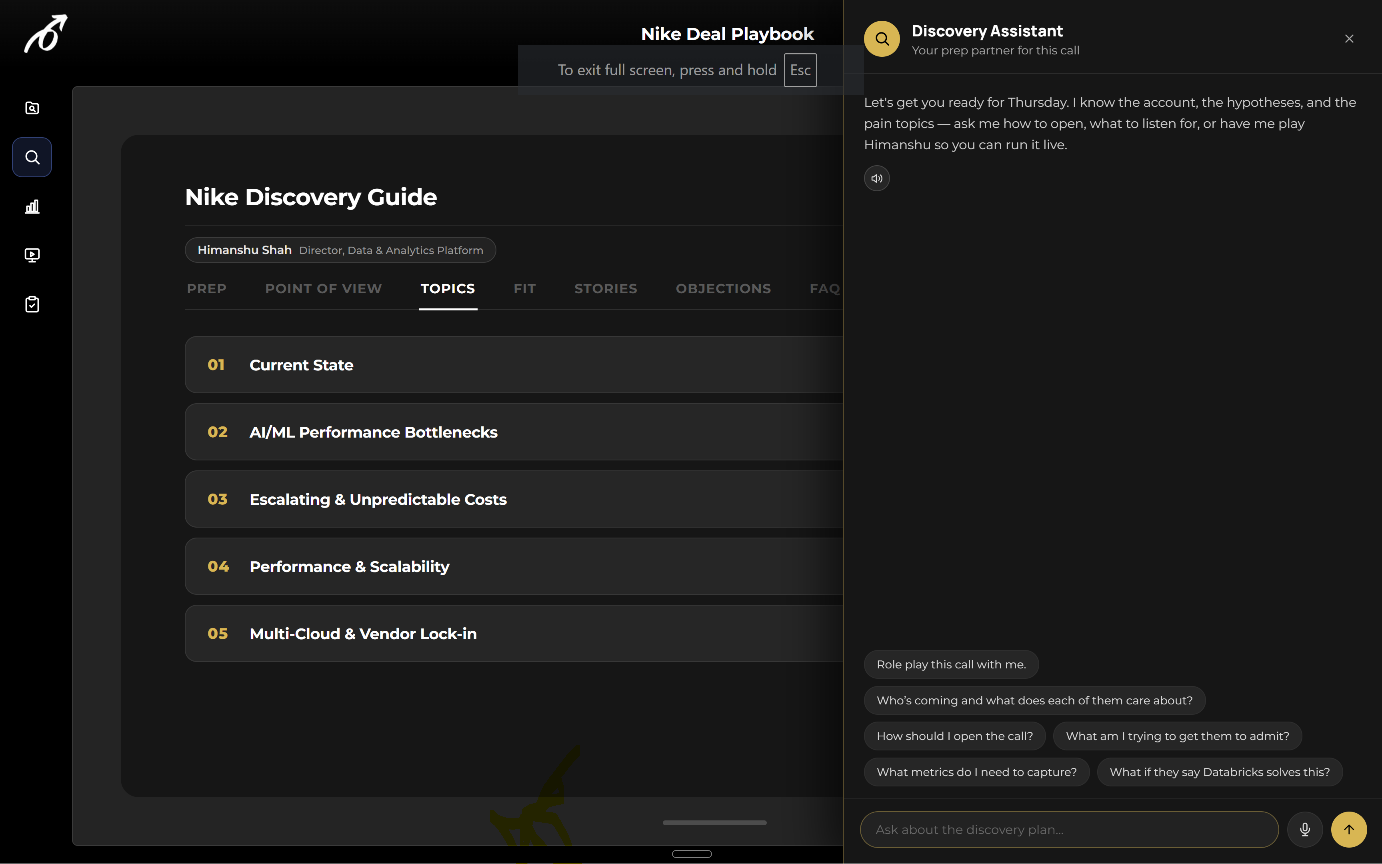Switch to the PREP tab
This screenshot has width=1382, height=864.
coord(207,288)
